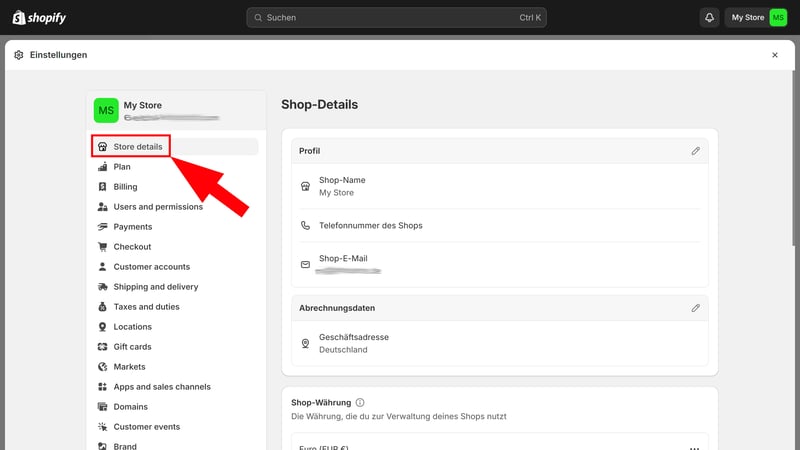Open Shipping and delivery settings
The height and width of the screenshot is (450, 800).
point(155,287)
